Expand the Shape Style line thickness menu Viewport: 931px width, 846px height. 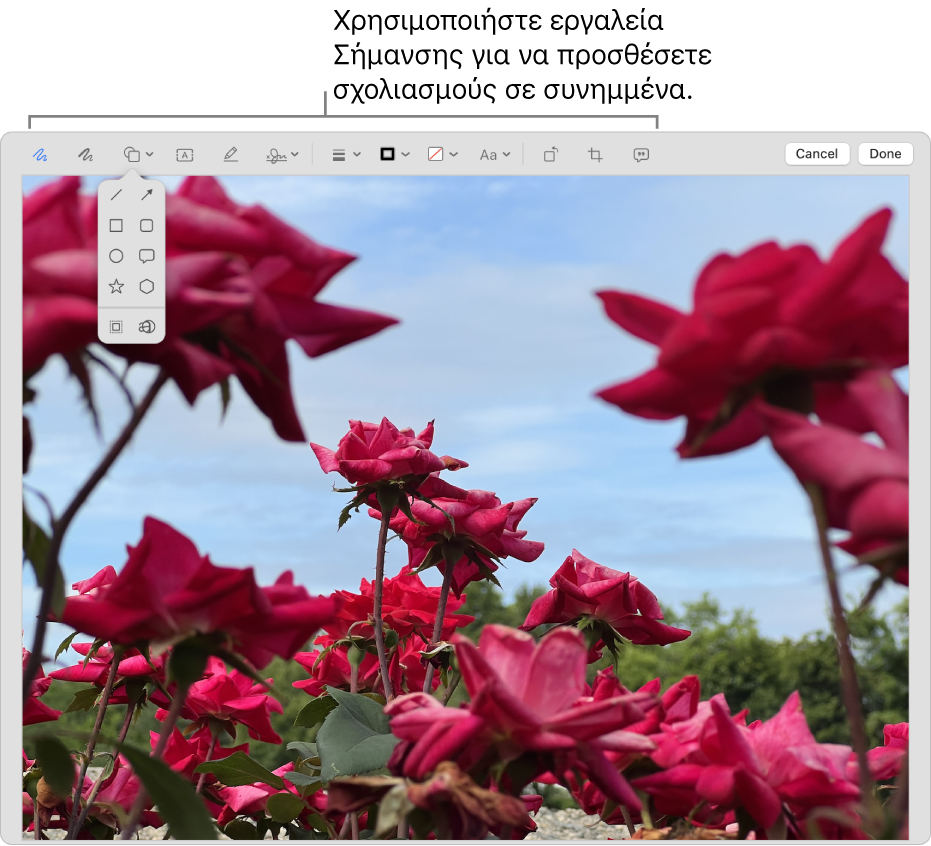345,155
